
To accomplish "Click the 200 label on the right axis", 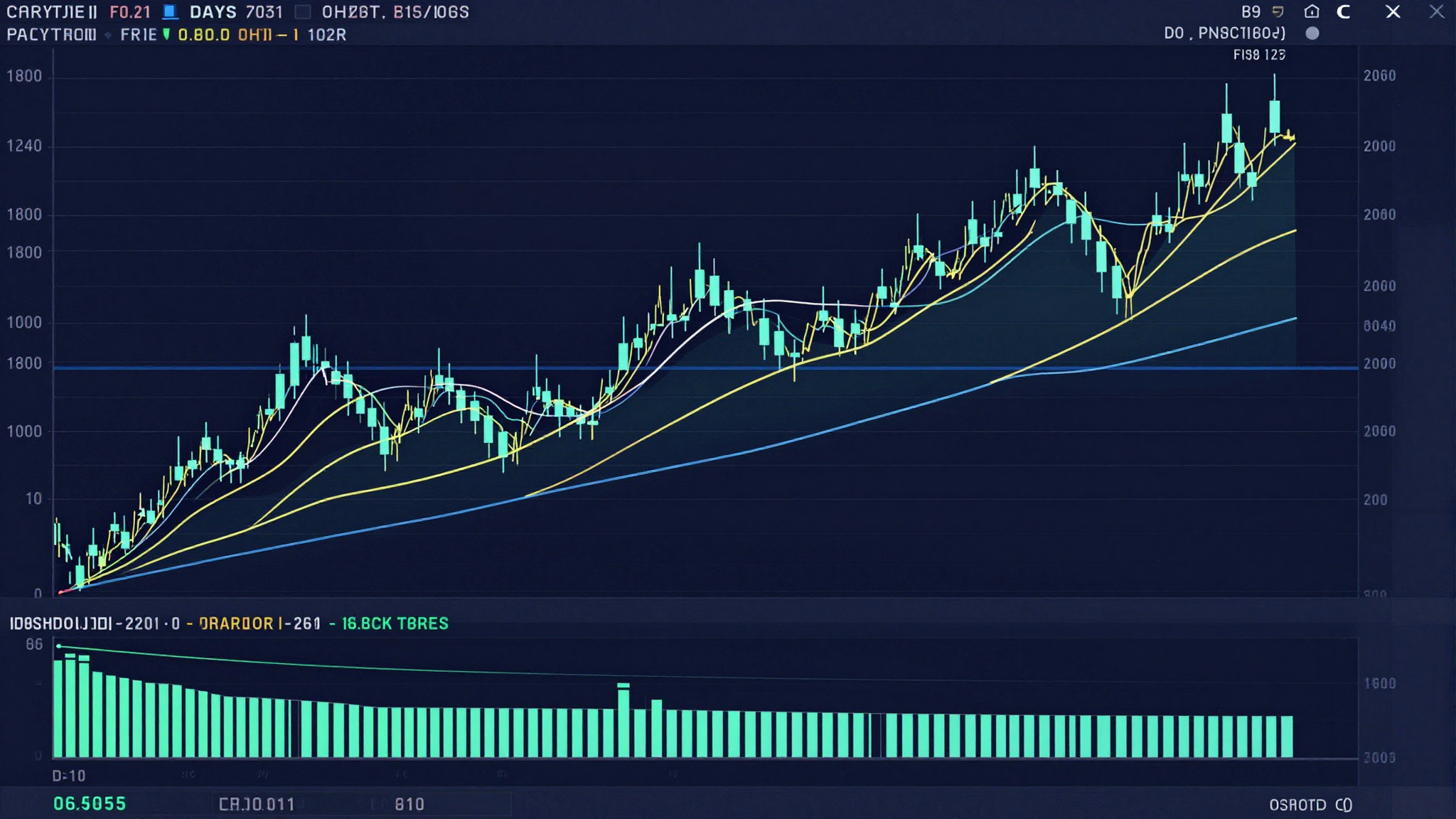I will click(x=1376, y=500).
